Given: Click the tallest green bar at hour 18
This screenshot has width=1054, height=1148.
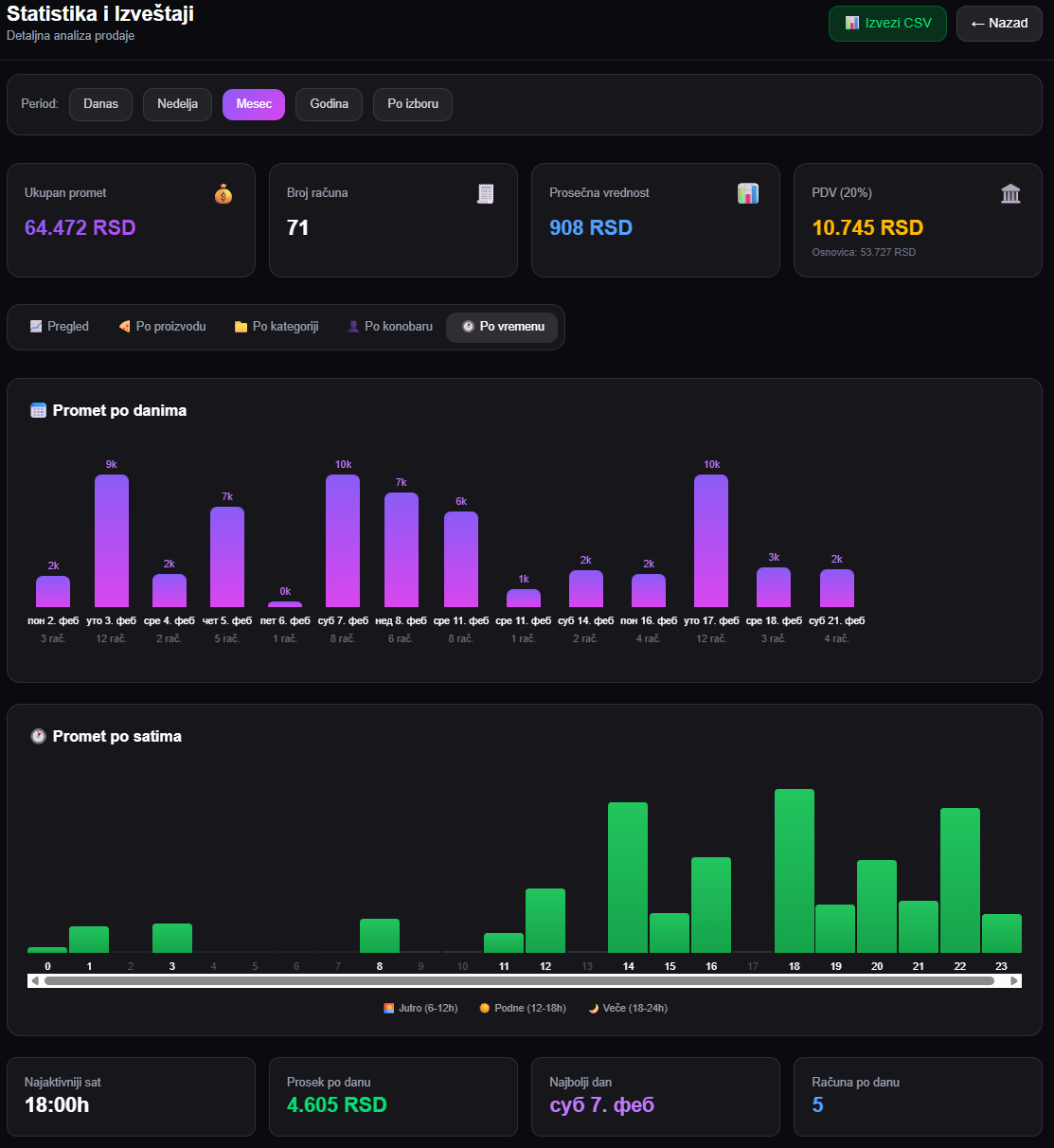Looking at the screenshot, I should [x=795, y=870].
